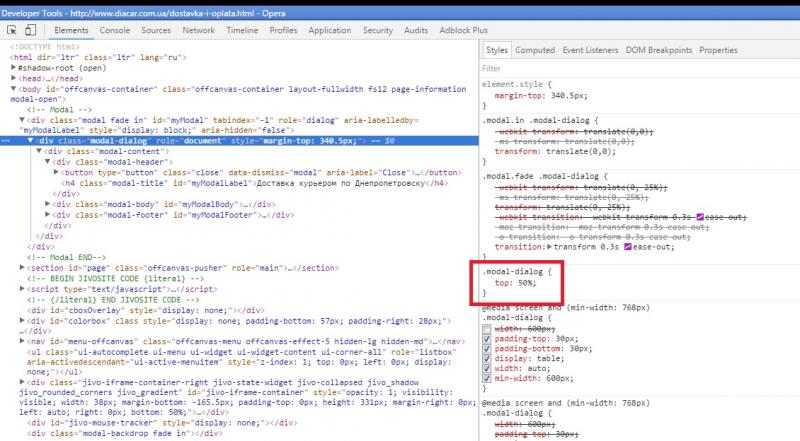800x441 pixels.
Task: Open the Sources tab
Action: coord(156,30)
